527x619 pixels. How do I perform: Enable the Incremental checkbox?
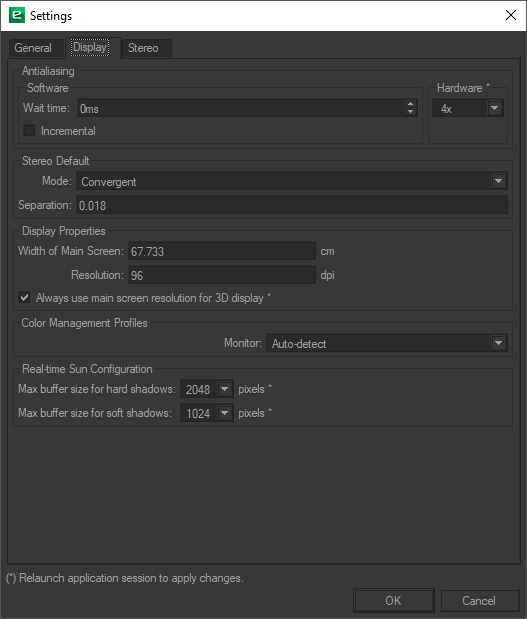29,131
